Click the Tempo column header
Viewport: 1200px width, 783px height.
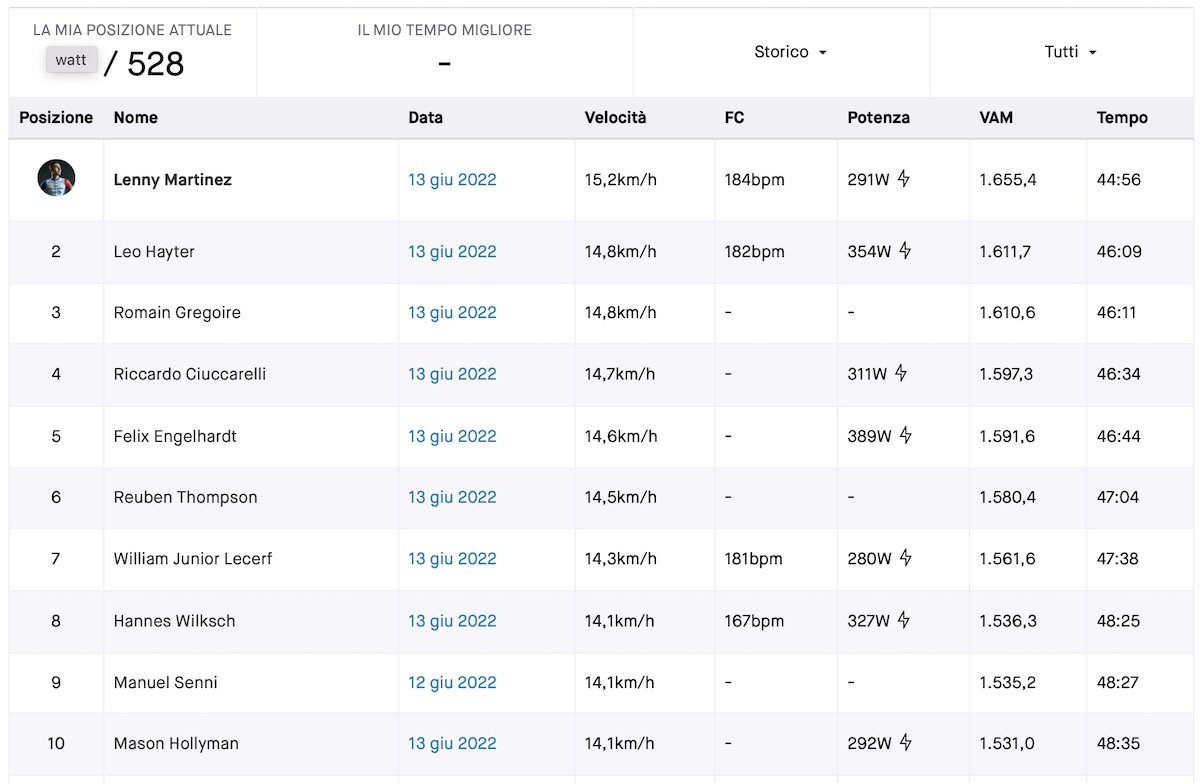pyautogui.click(x=1122, y=117)
